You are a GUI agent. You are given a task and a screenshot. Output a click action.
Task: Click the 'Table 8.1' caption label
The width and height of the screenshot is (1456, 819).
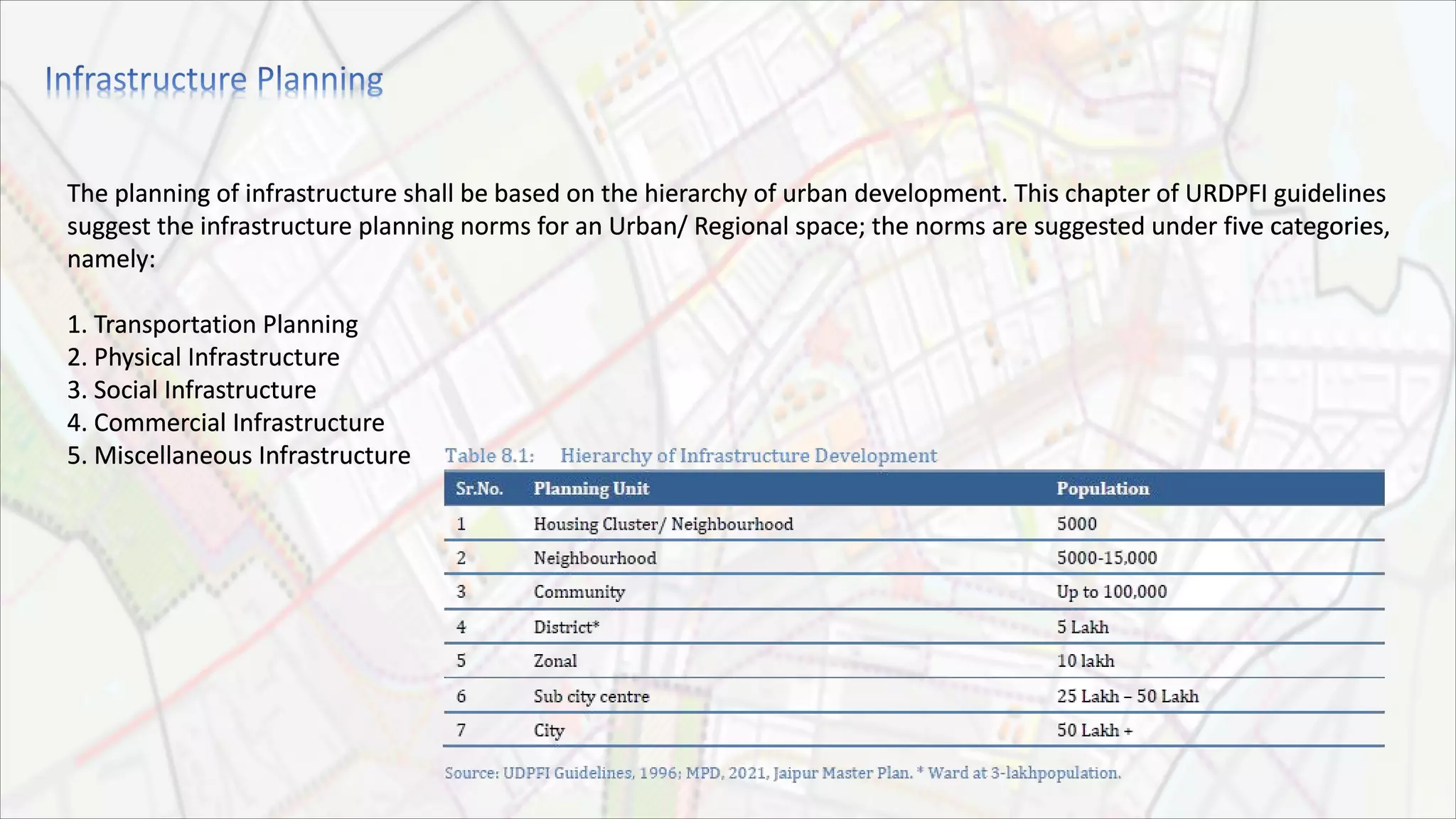tap(489, 456)
